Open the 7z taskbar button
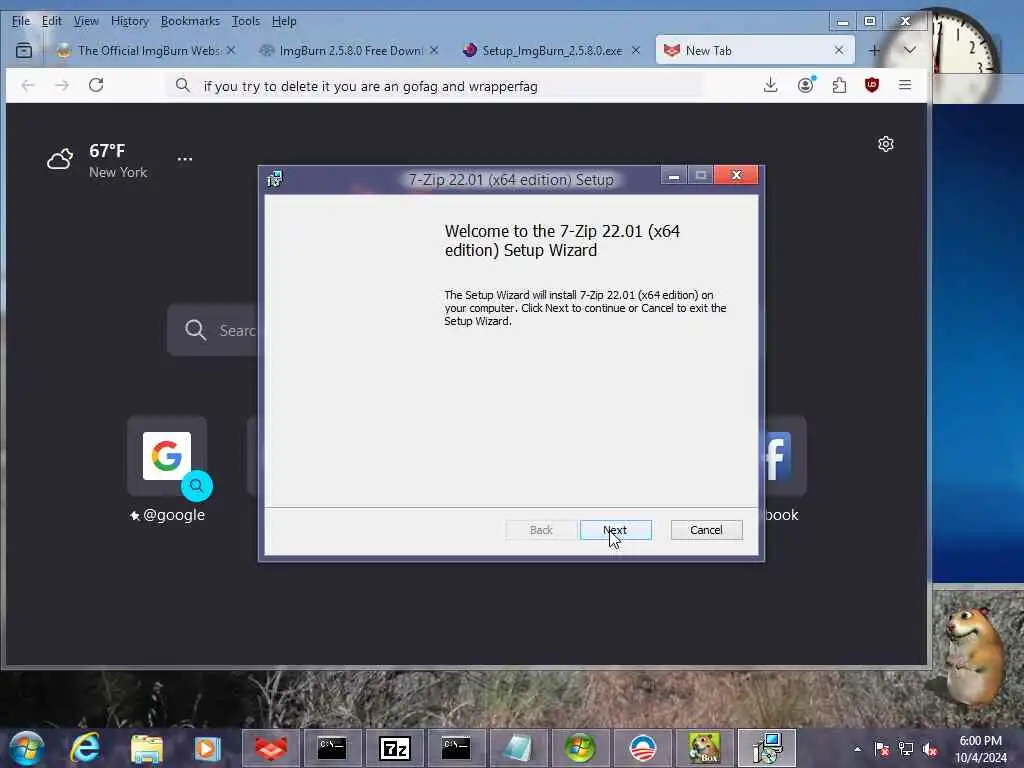 (394, 748)
